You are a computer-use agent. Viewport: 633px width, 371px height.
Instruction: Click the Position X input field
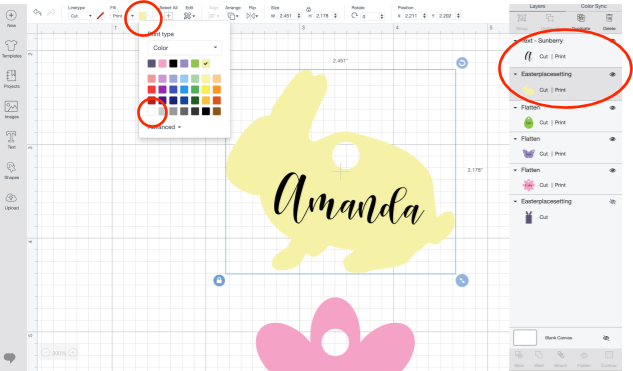(415, 16)
